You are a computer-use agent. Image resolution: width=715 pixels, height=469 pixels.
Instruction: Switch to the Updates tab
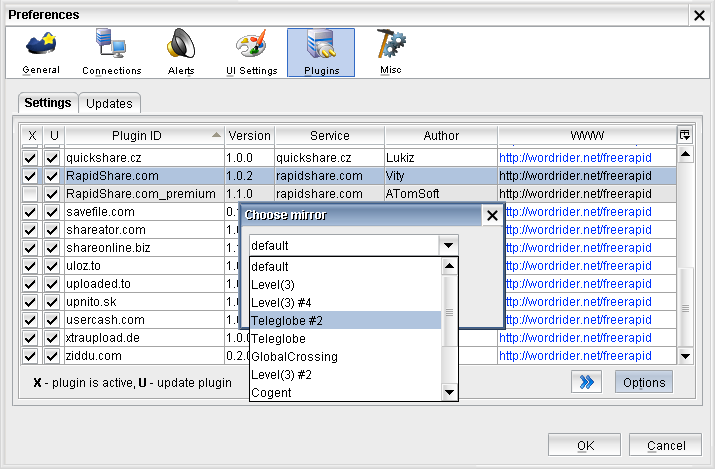point(109,103)
